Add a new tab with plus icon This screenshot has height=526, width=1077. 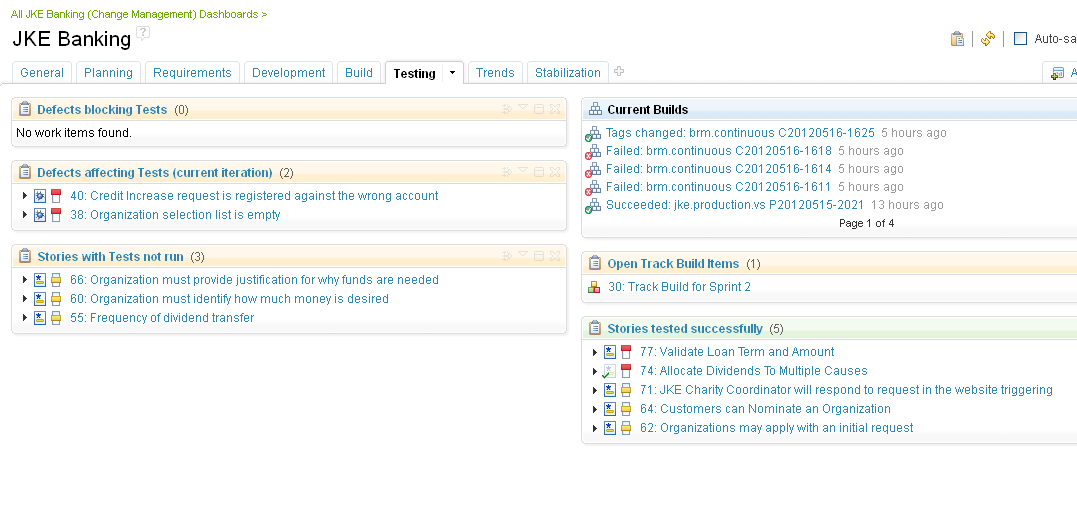[x=619, y=71]
